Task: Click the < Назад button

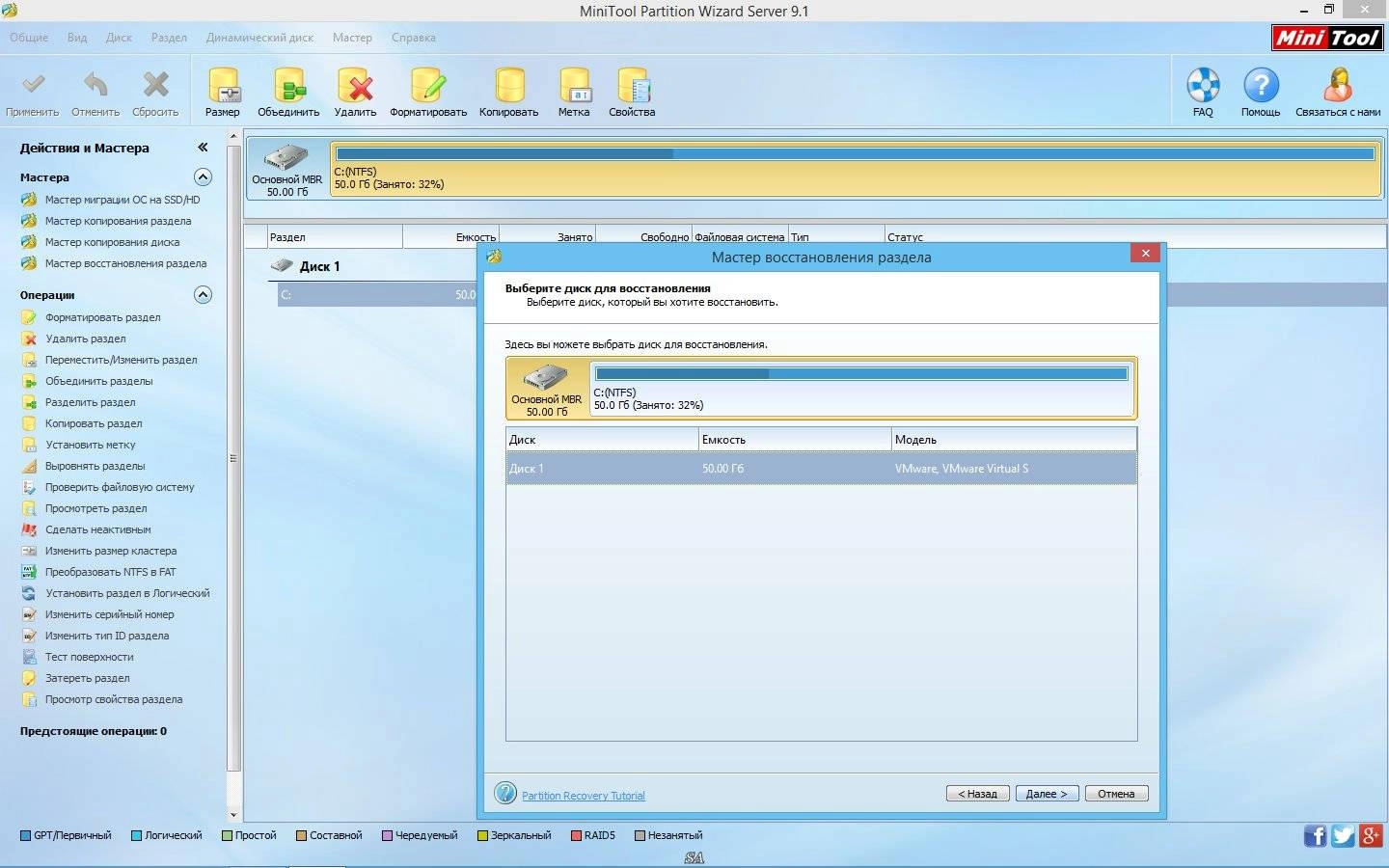Action: pyautogui.click(x=978, y=794)
